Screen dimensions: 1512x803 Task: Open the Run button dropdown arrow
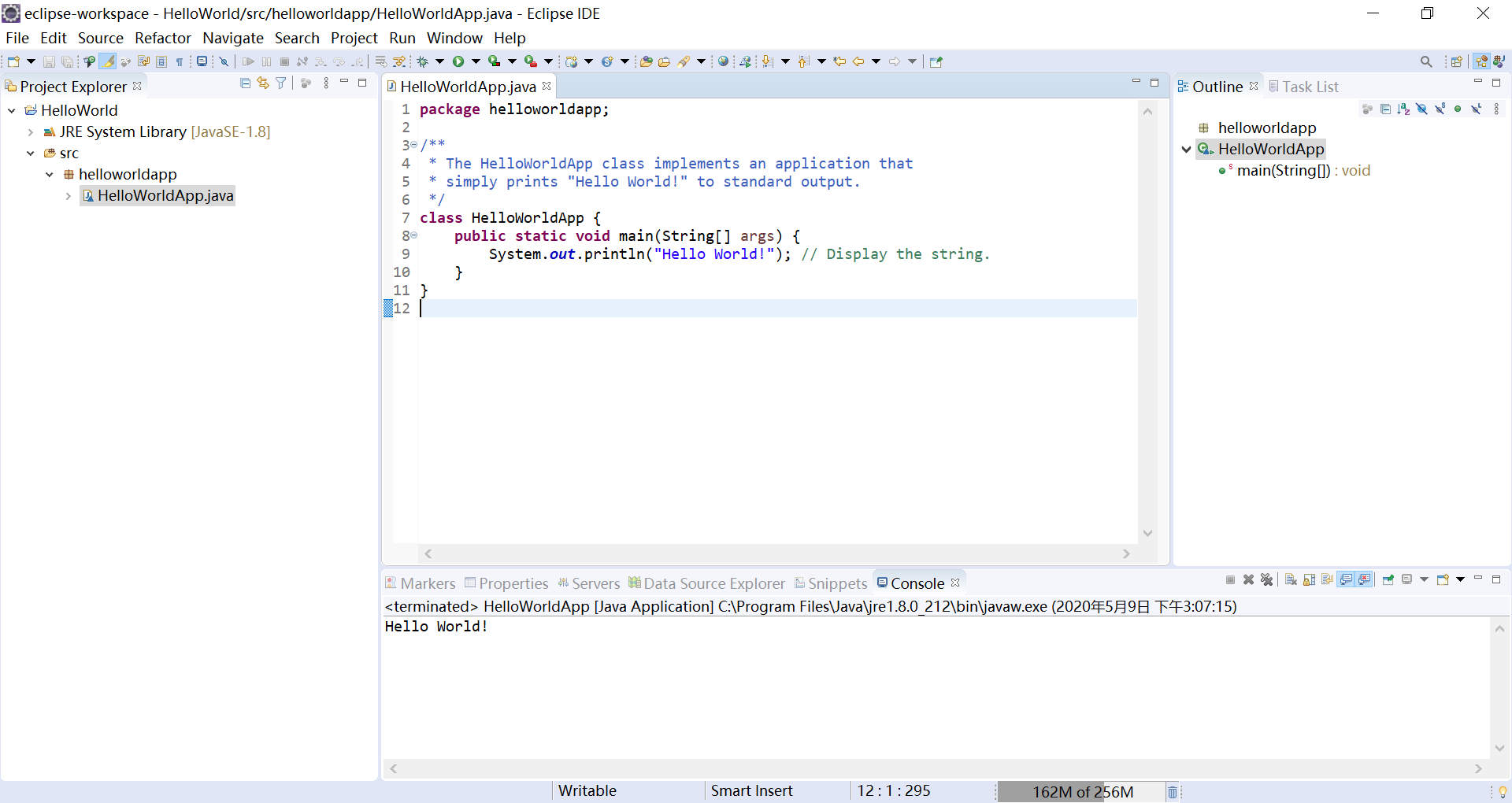pos(476,61)
